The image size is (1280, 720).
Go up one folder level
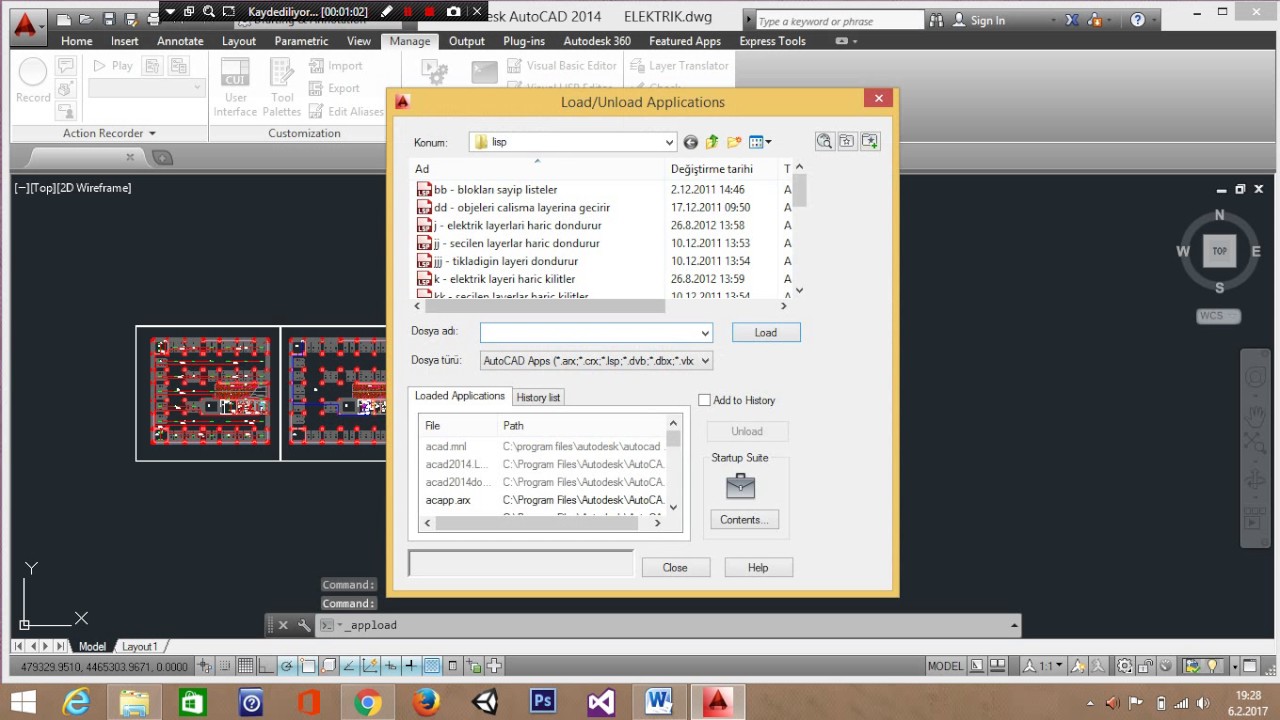(712, 142)
